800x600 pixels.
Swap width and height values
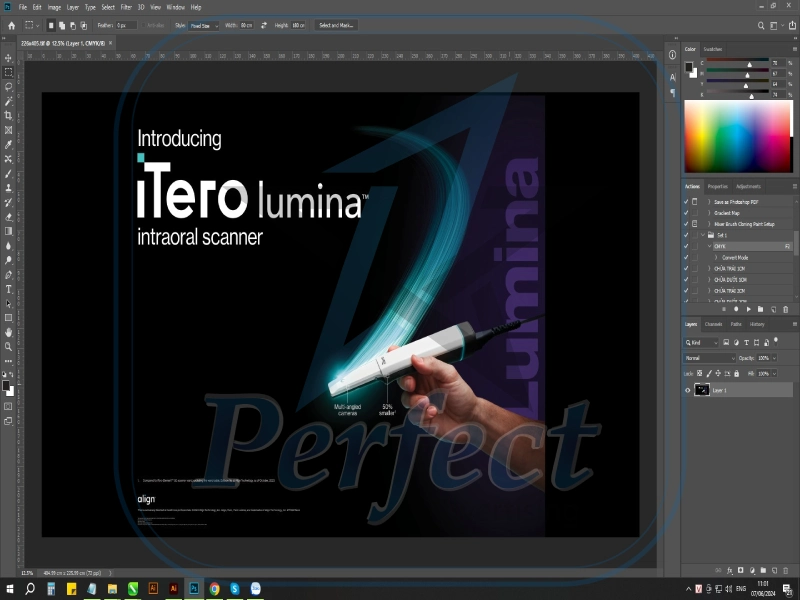pyautogui.click(x=264, y=25)
